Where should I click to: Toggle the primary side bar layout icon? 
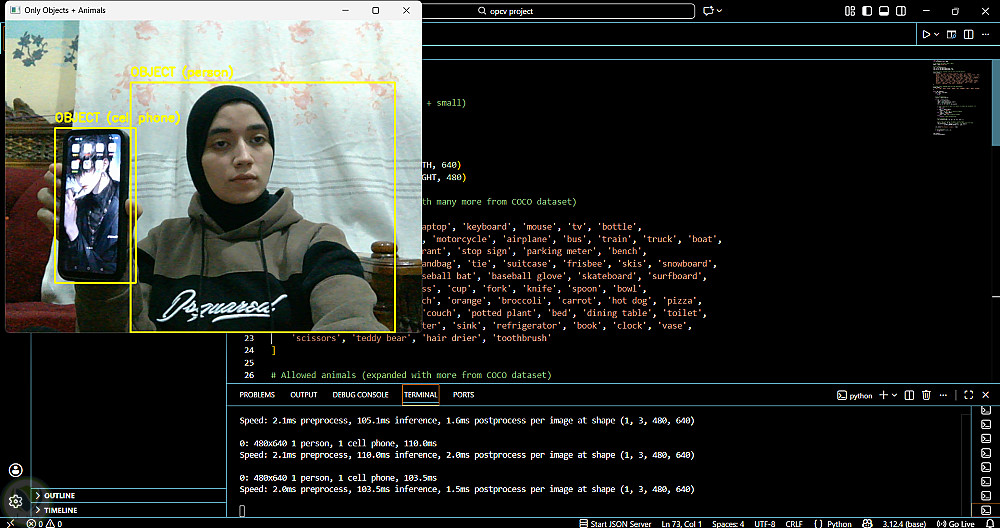pos(867,11)
